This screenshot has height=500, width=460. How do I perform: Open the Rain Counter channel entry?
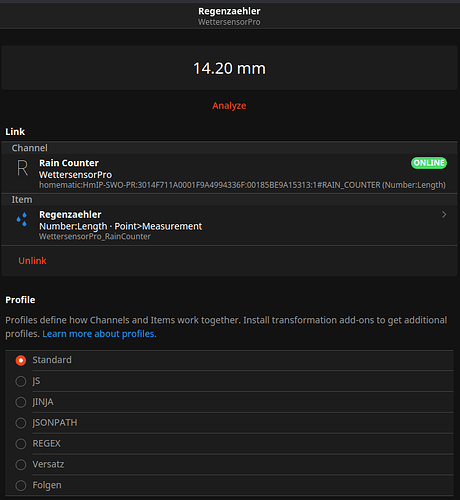click(229, 173)
